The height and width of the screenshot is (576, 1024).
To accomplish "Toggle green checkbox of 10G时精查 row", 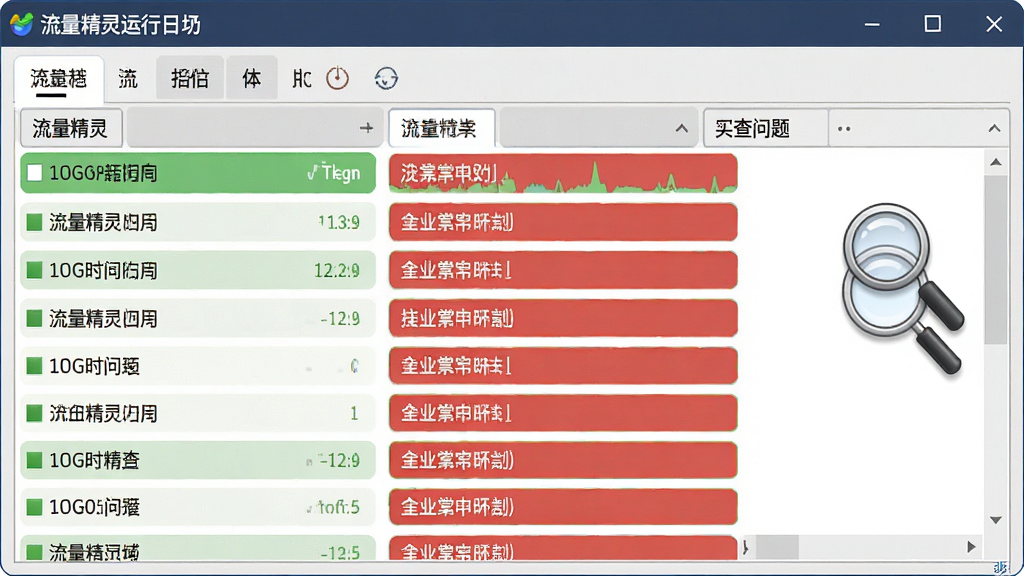I will [x=34, y=460].
